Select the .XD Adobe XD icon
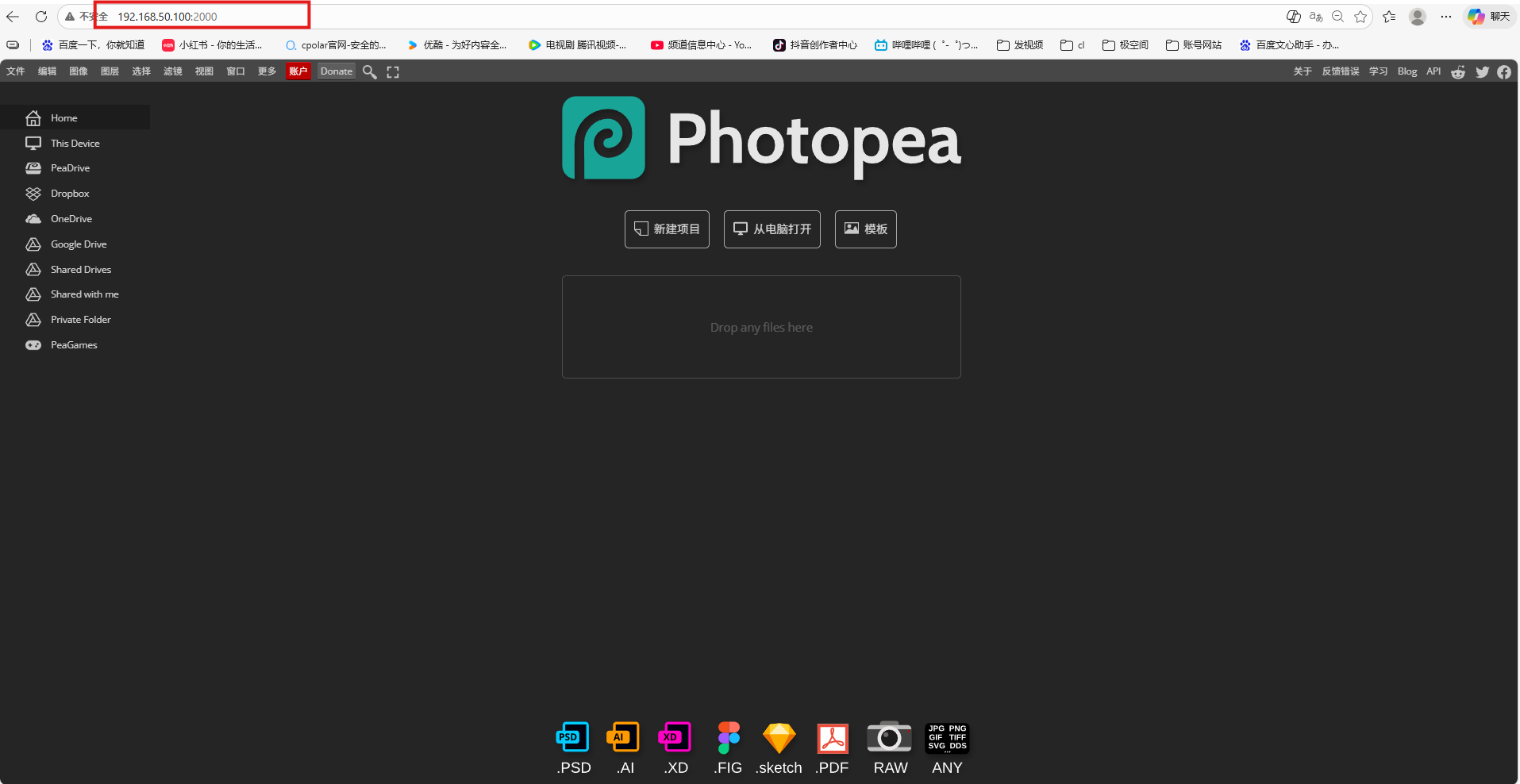1520x784 pixels. (675, 736)
